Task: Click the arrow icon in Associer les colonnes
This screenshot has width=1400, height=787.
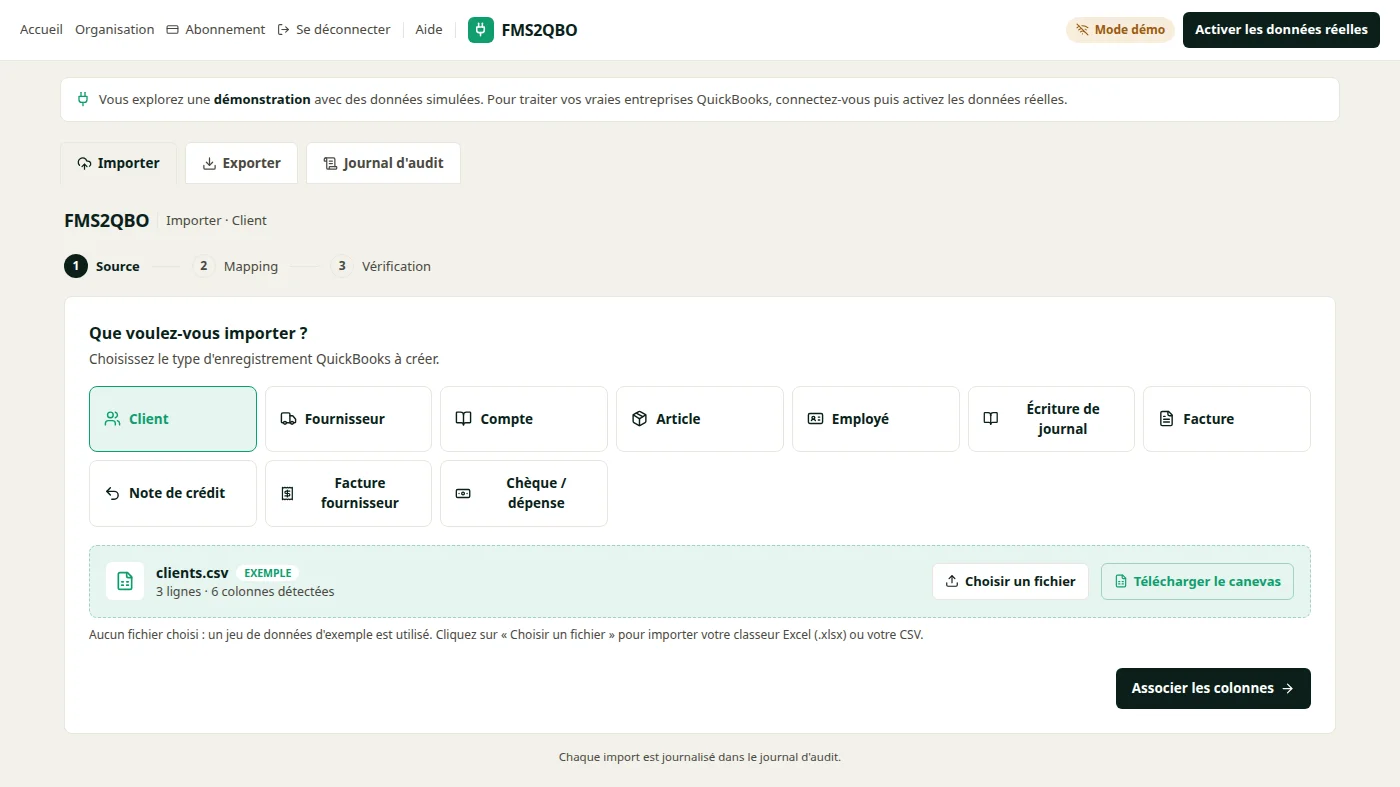Action: click(1288, 689)
